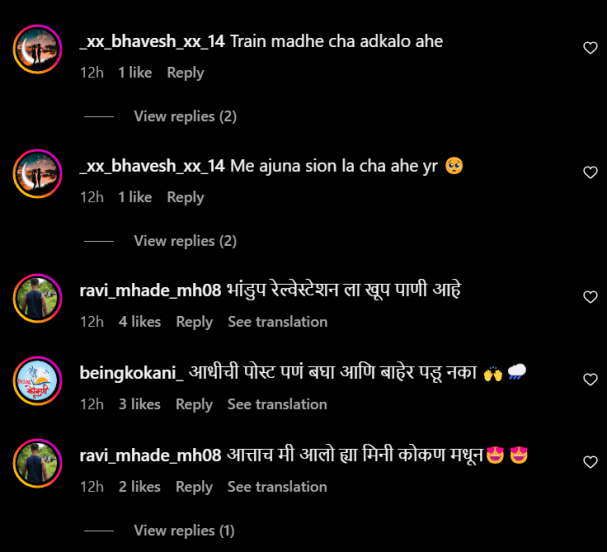The width and height of the screenshot is (607, 552).
Task: Open the beingkokani_ username link
Action: pos(132,373)
